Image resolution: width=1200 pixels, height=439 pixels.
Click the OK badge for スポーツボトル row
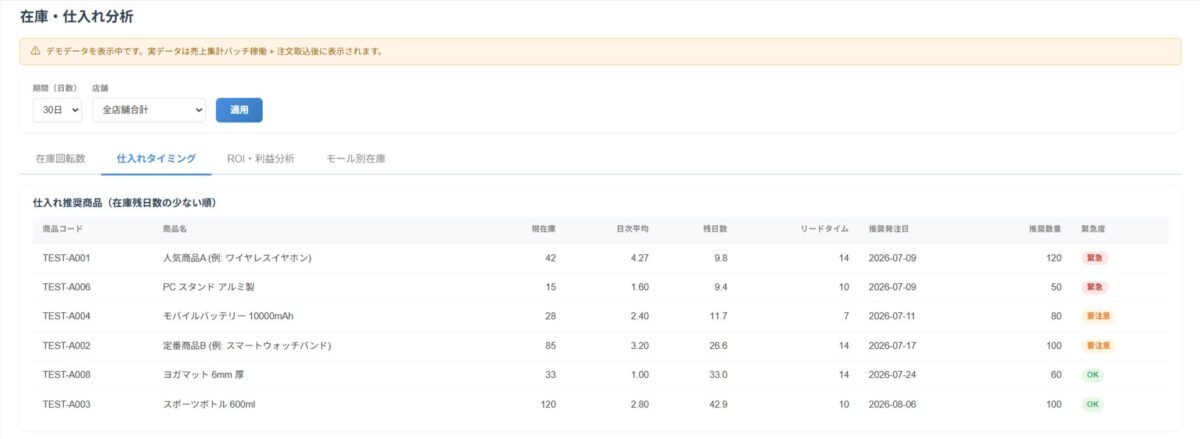point(1092,405)
